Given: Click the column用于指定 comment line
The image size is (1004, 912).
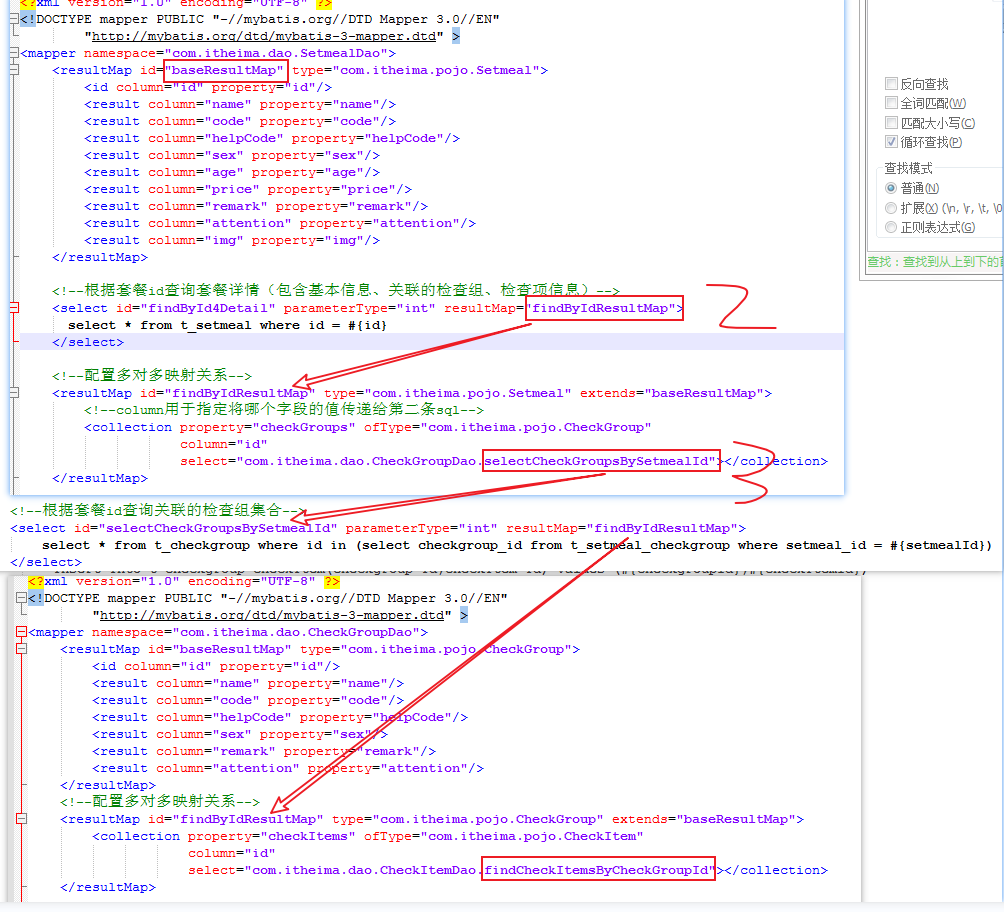Looking at the screenshot, I should point(284,409).
